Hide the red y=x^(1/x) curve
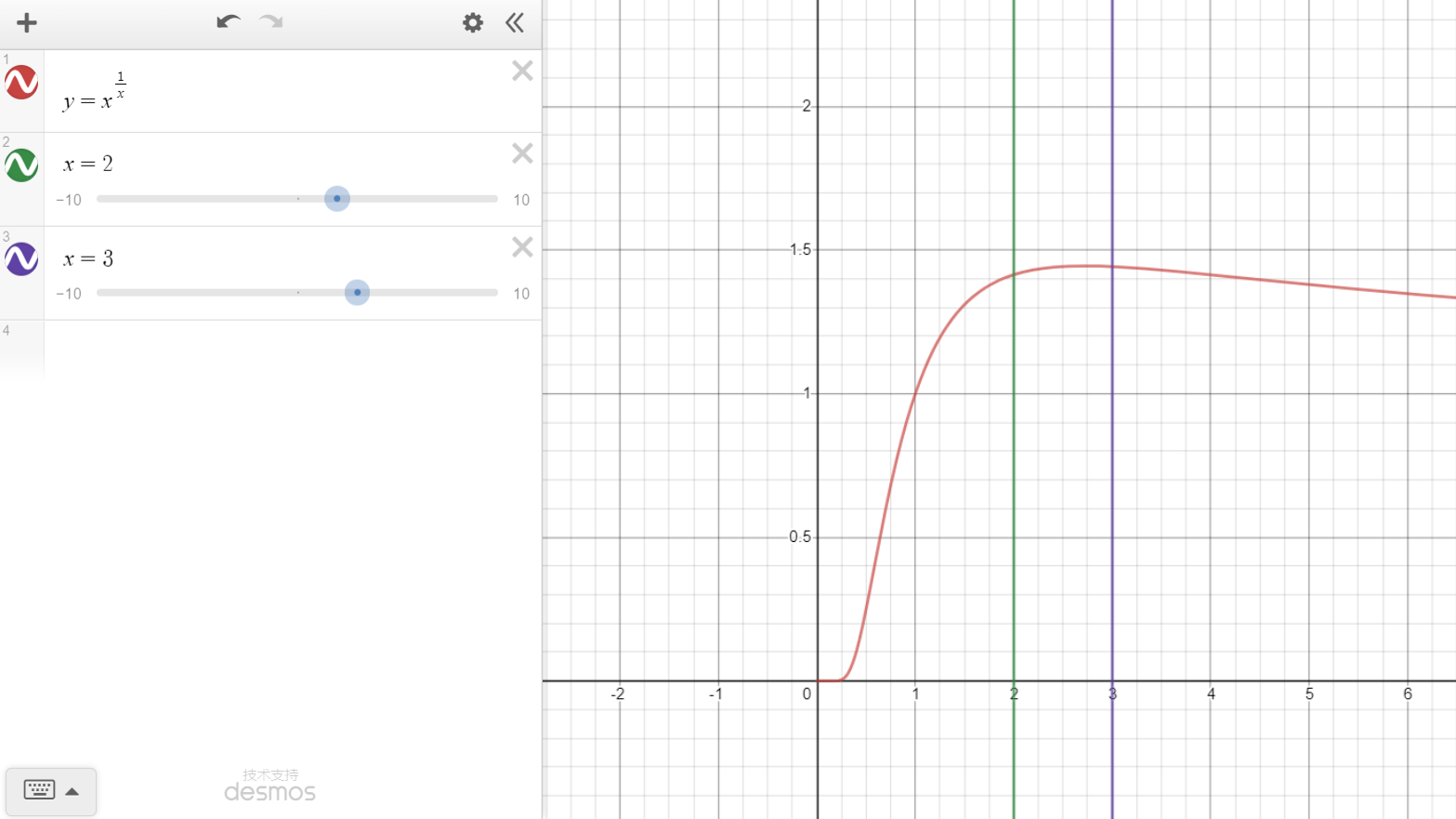1456x819 pixels. point(21,83)
